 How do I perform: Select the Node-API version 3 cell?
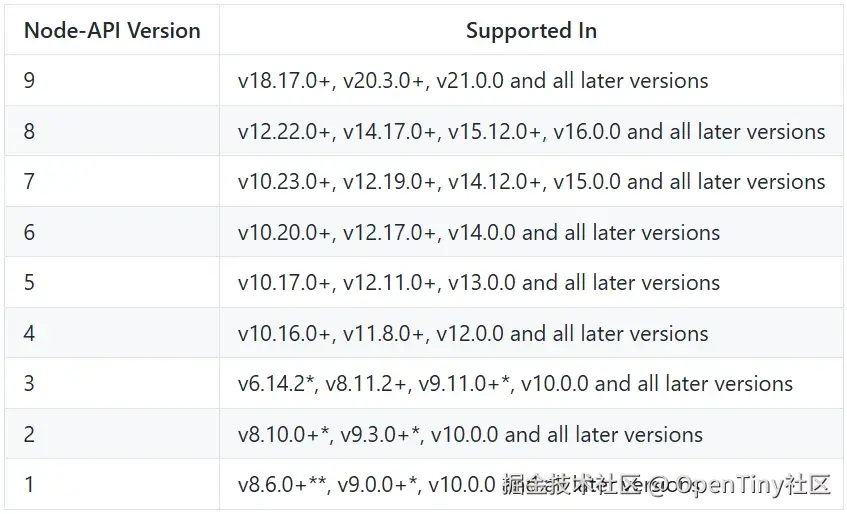click(x=112, y=383)
